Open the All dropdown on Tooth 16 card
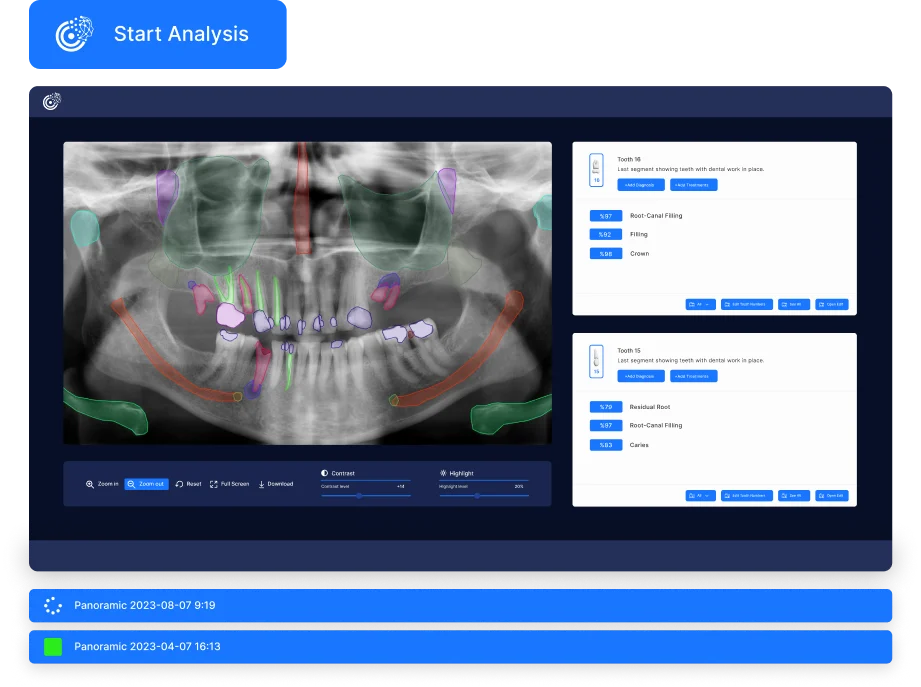This screenshot has height=687, width=921. 700,304
